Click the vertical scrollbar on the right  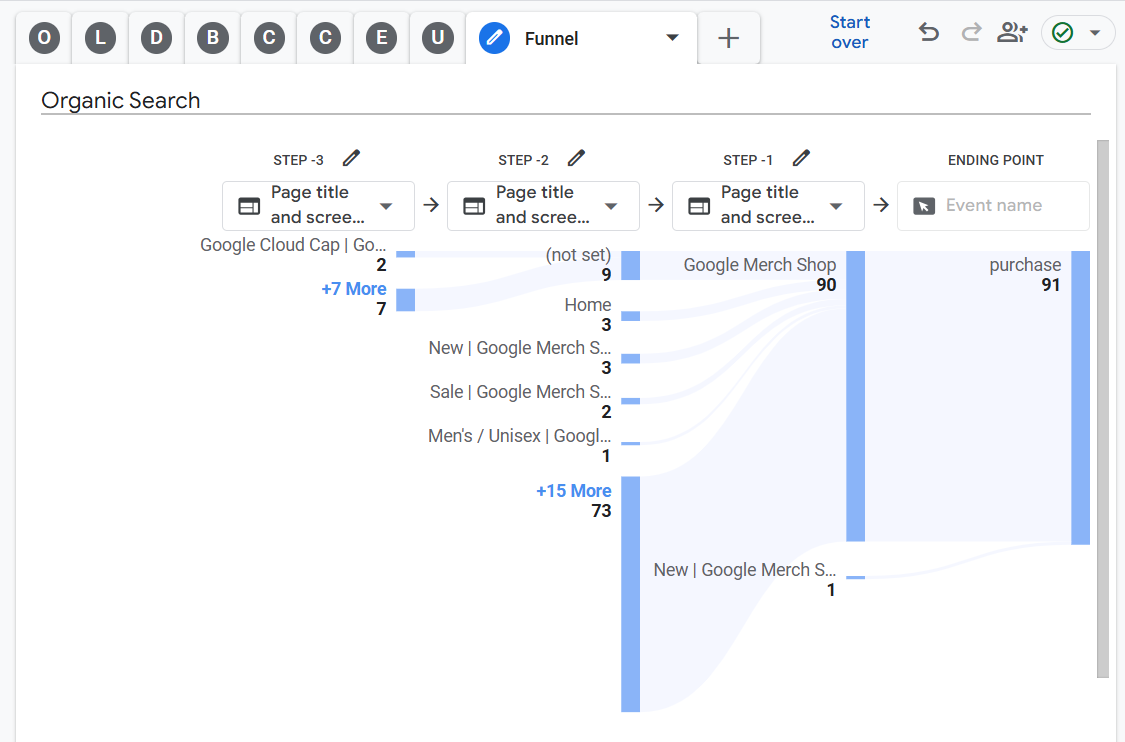(x=1103, y=409)
